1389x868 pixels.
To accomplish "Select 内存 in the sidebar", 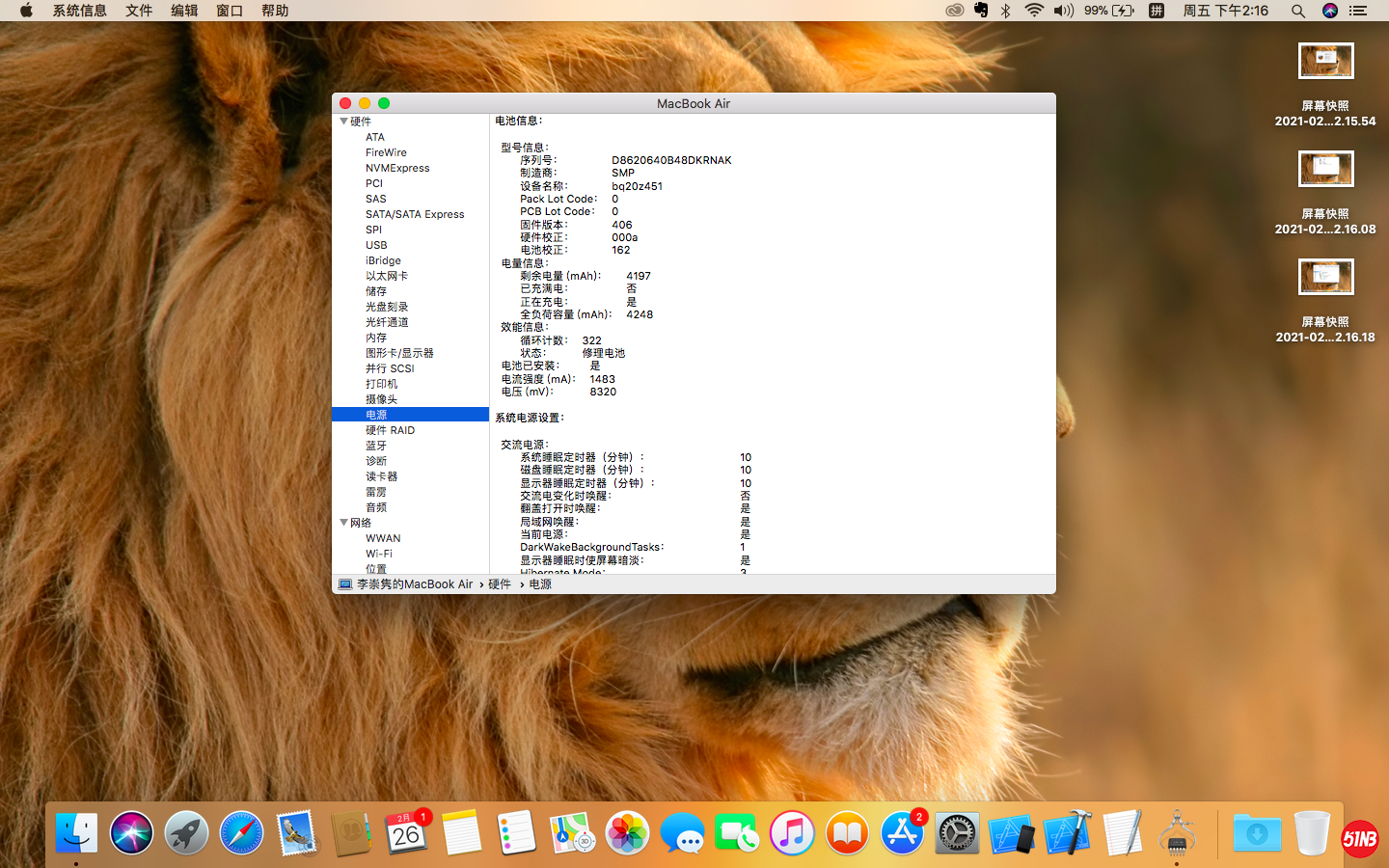I will 376,338.
